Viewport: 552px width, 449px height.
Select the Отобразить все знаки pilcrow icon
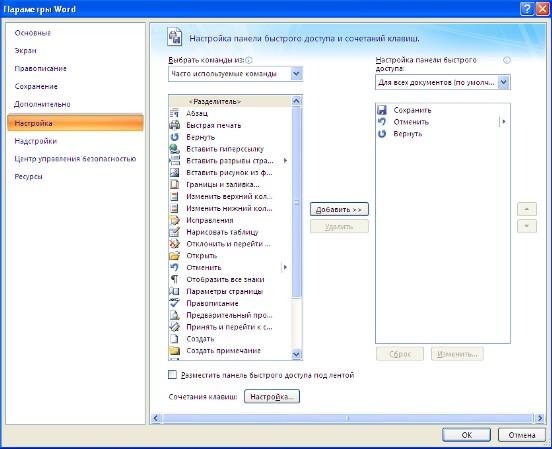[174, 279]
